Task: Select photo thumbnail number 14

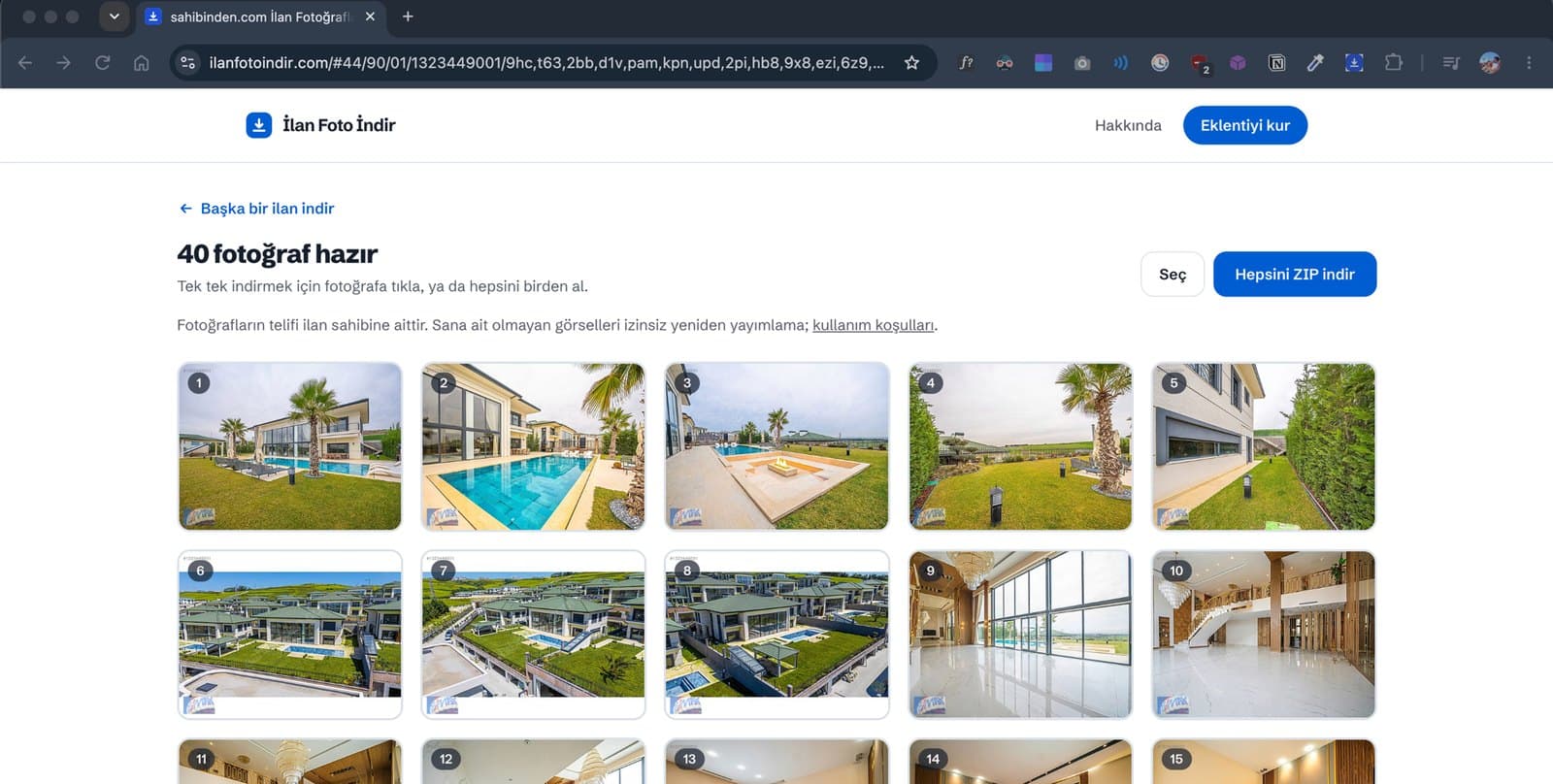Action: coord(1020,762)
